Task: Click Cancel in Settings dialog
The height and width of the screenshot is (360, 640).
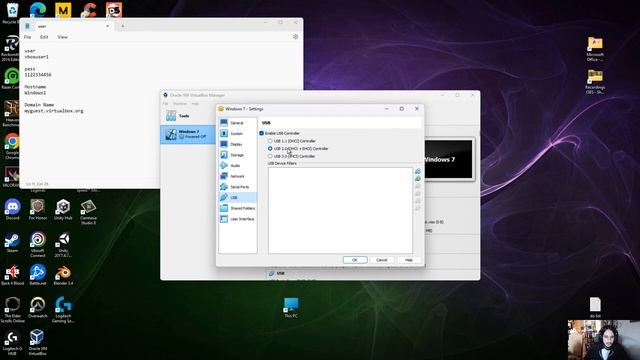Action: (x=382, y=260)
